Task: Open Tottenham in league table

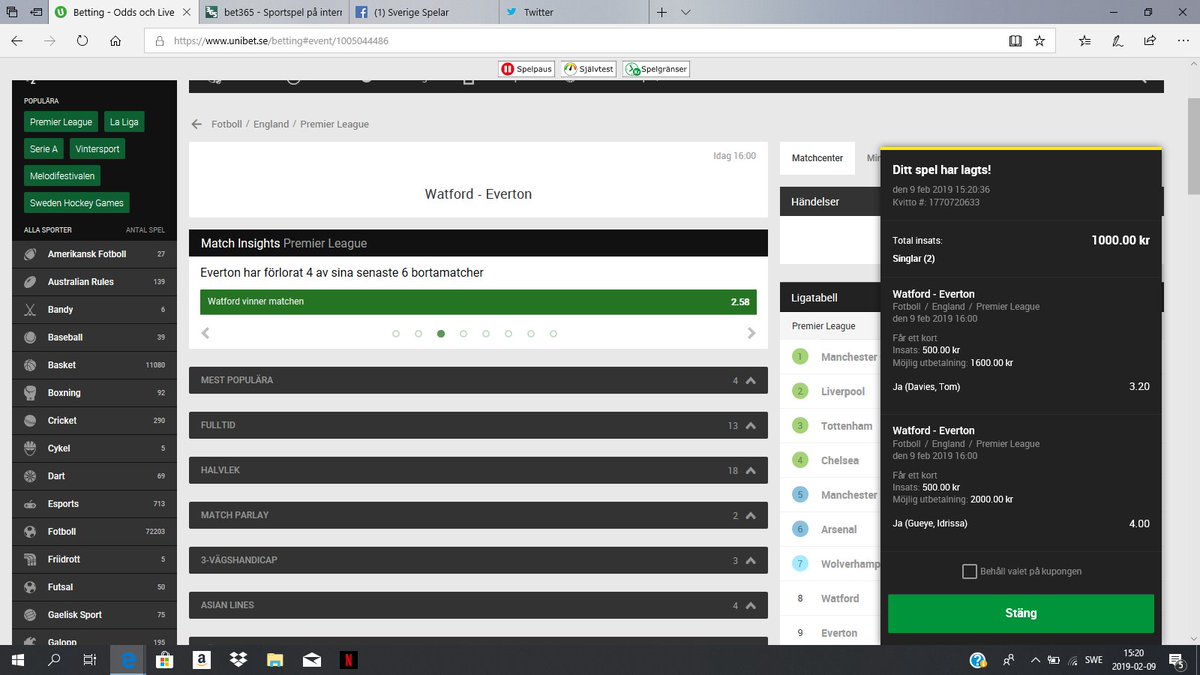Action: (846, 426)
